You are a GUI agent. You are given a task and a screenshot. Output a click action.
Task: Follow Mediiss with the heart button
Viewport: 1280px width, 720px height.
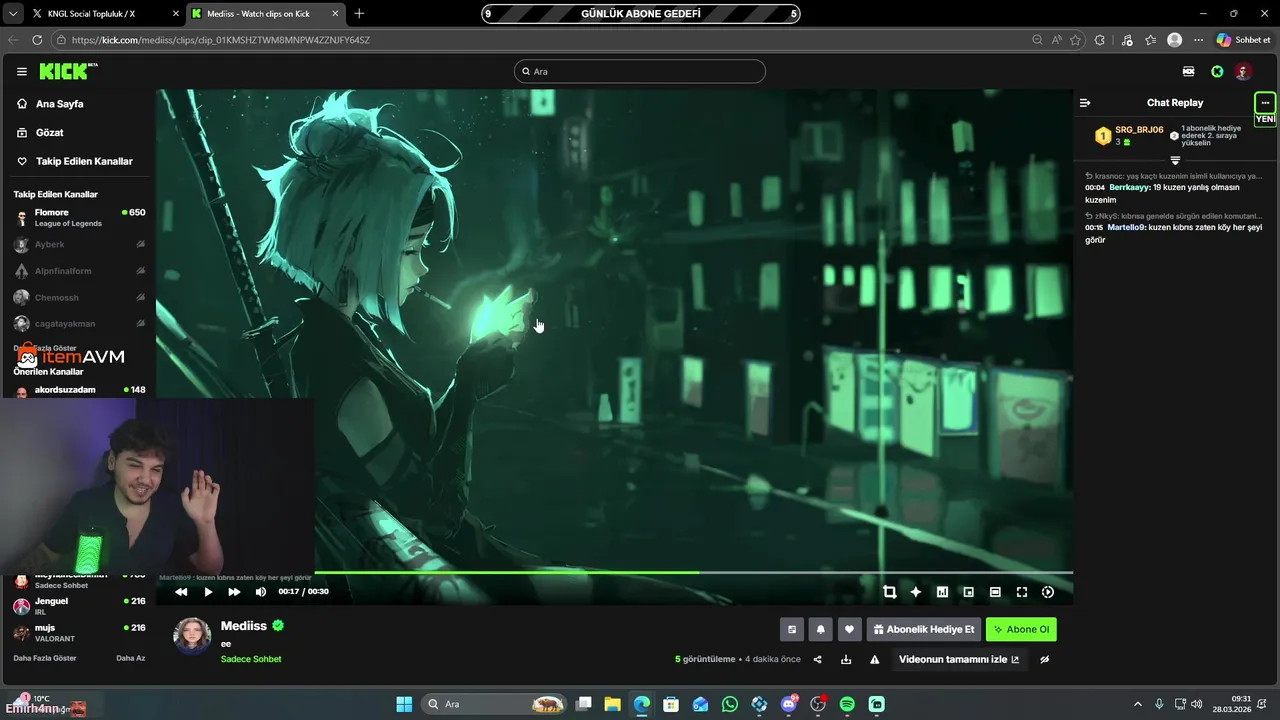(849, 629)
